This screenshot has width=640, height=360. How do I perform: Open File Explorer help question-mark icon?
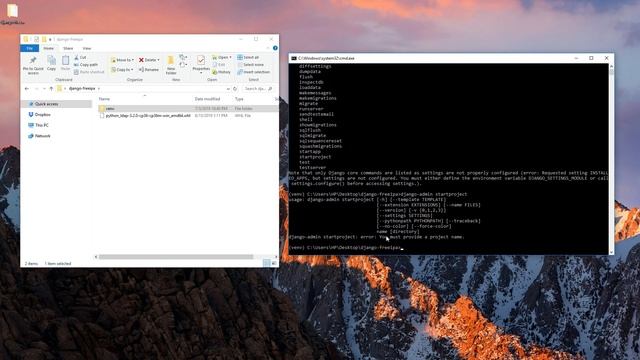coord(275,48)
